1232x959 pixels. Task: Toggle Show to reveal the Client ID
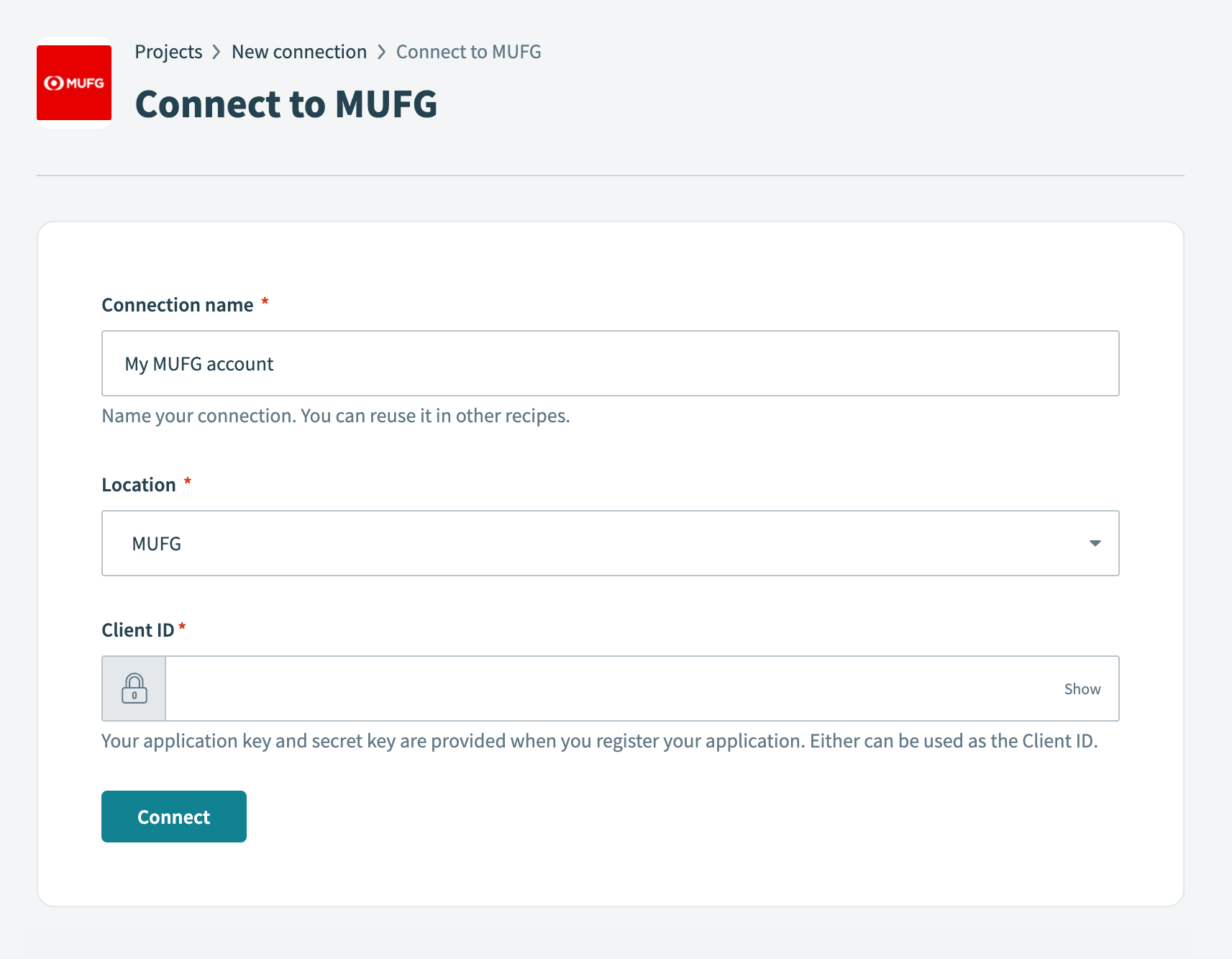point(1082,689)
